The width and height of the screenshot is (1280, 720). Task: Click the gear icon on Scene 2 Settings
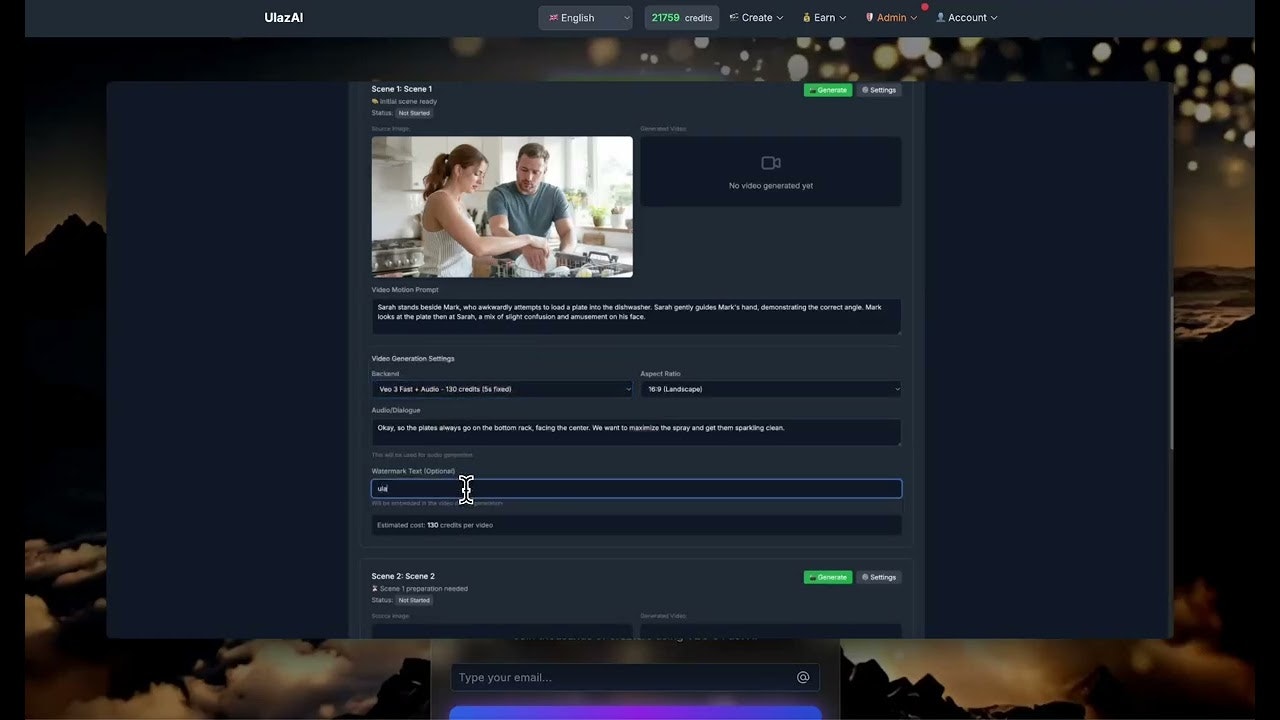[864, 577]
